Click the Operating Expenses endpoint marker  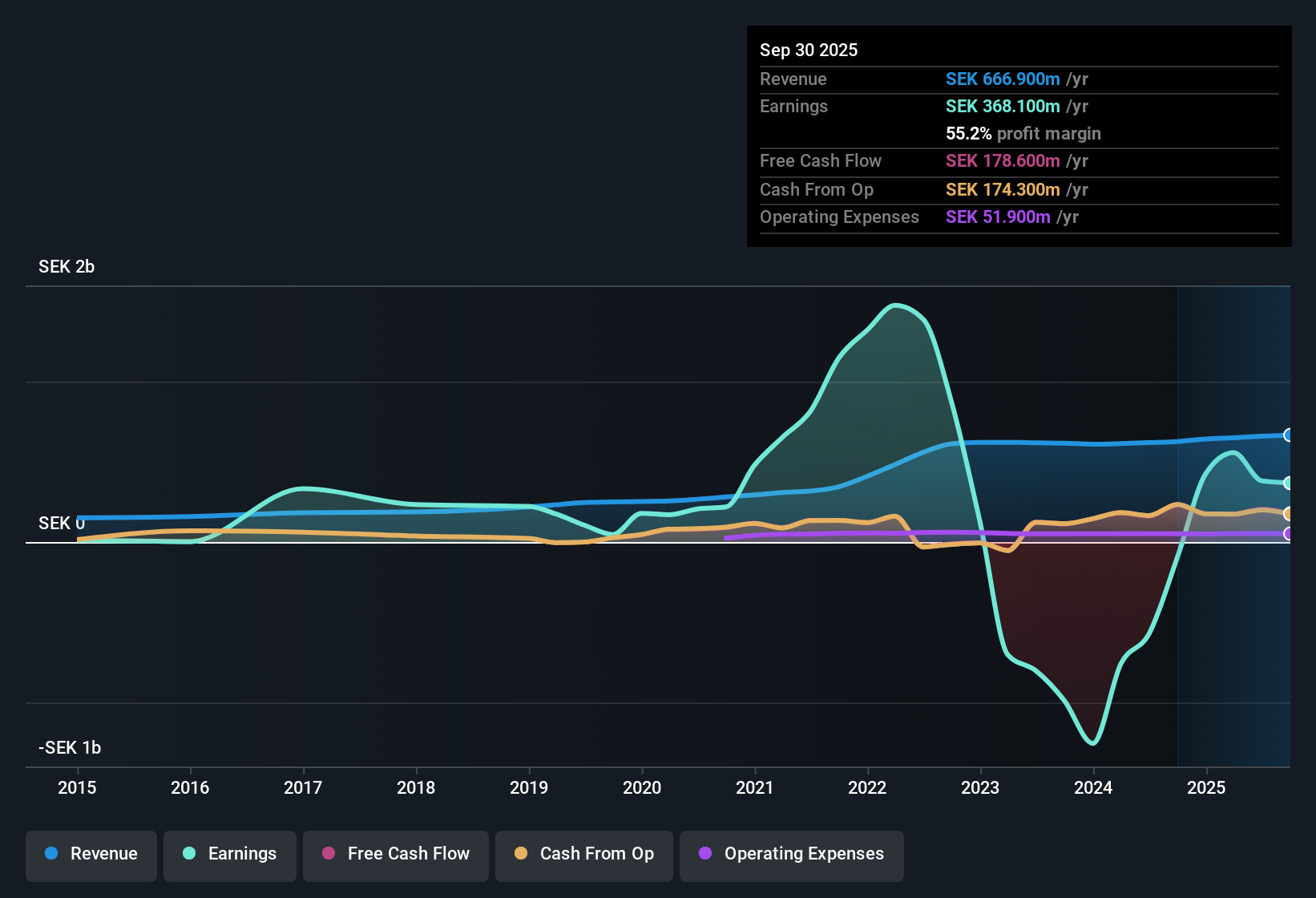pos(1288,533)
